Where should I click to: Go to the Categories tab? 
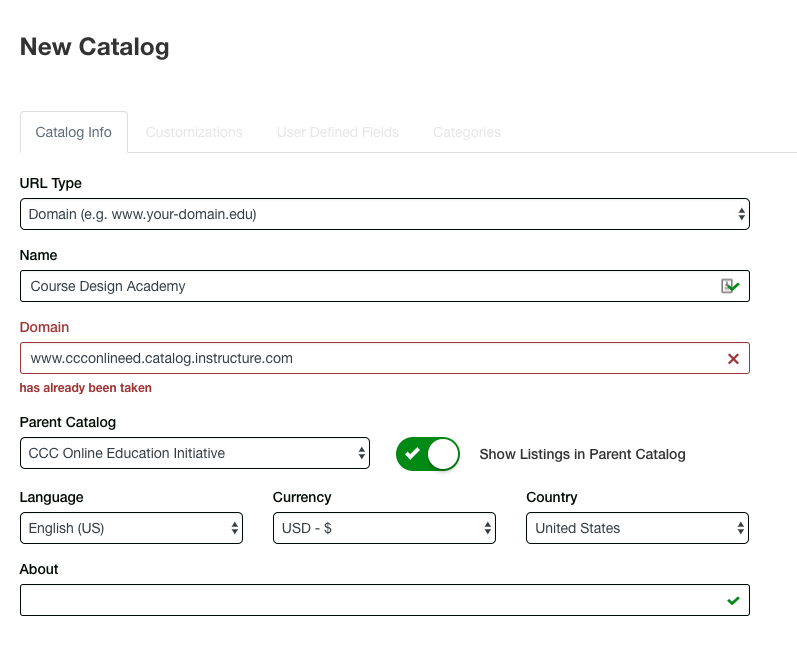pyautogui.click(x=466, y=132)
